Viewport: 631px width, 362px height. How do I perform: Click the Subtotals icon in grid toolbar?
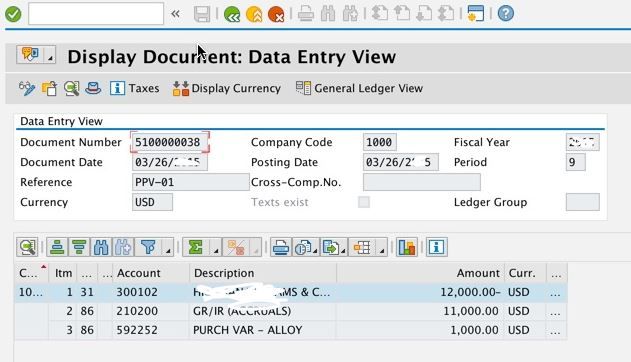(x=236, y=247)
